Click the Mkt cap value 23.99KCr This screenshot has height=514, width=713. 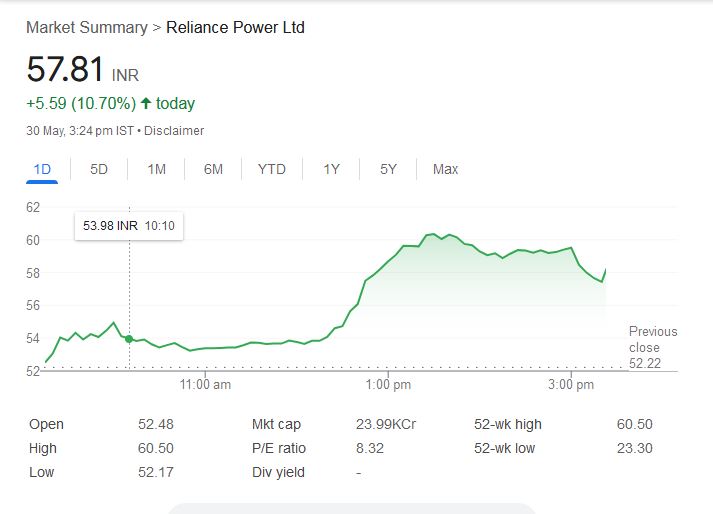386,424
